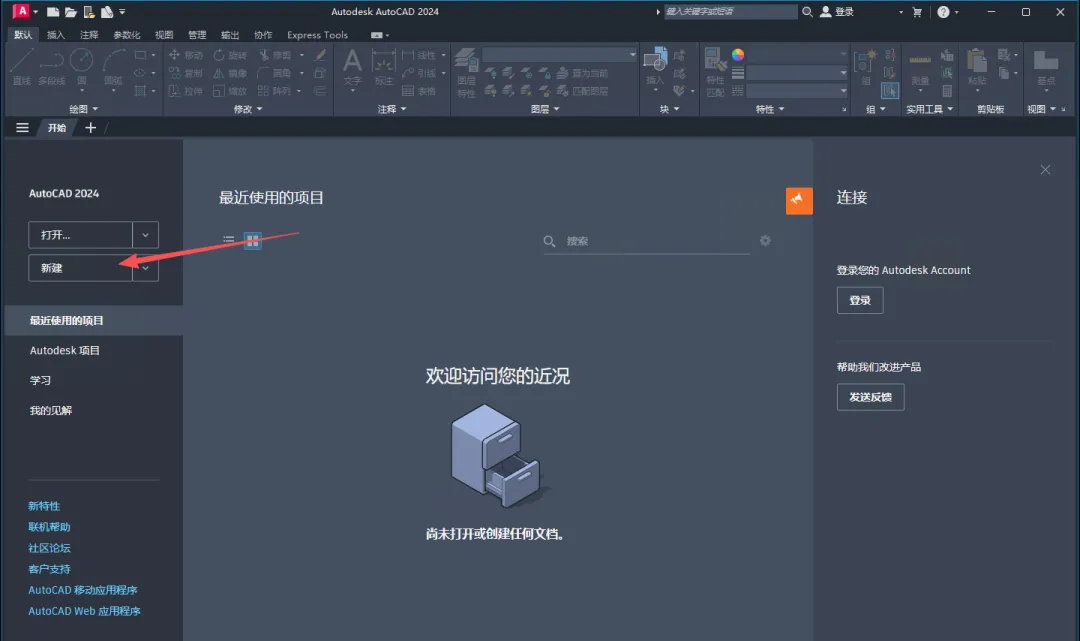
Task: Click Match Properties (特性匹配) icon
Action: (715, 73)
